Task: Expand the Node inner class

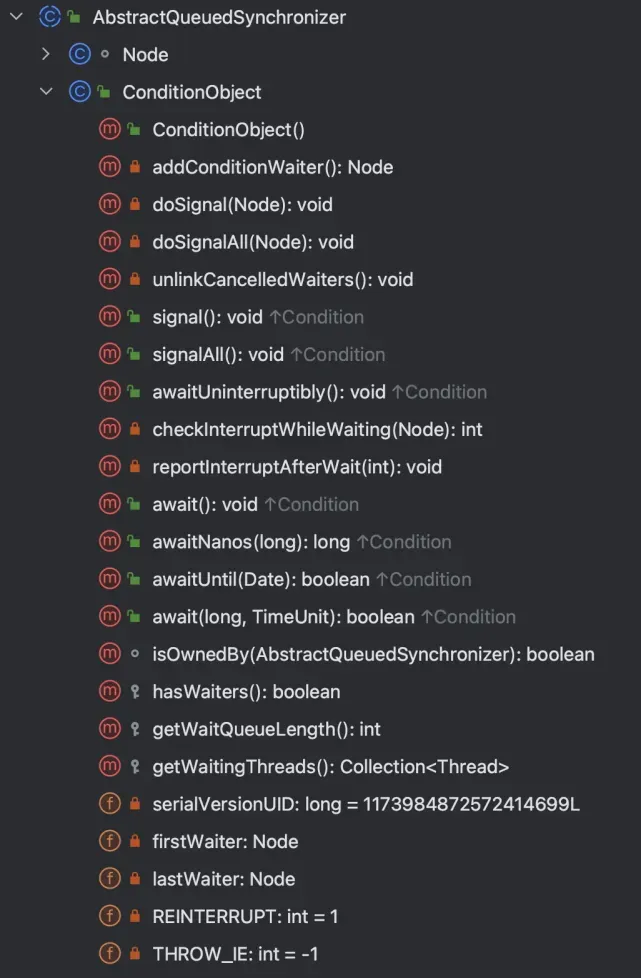Action: point(46,54)
